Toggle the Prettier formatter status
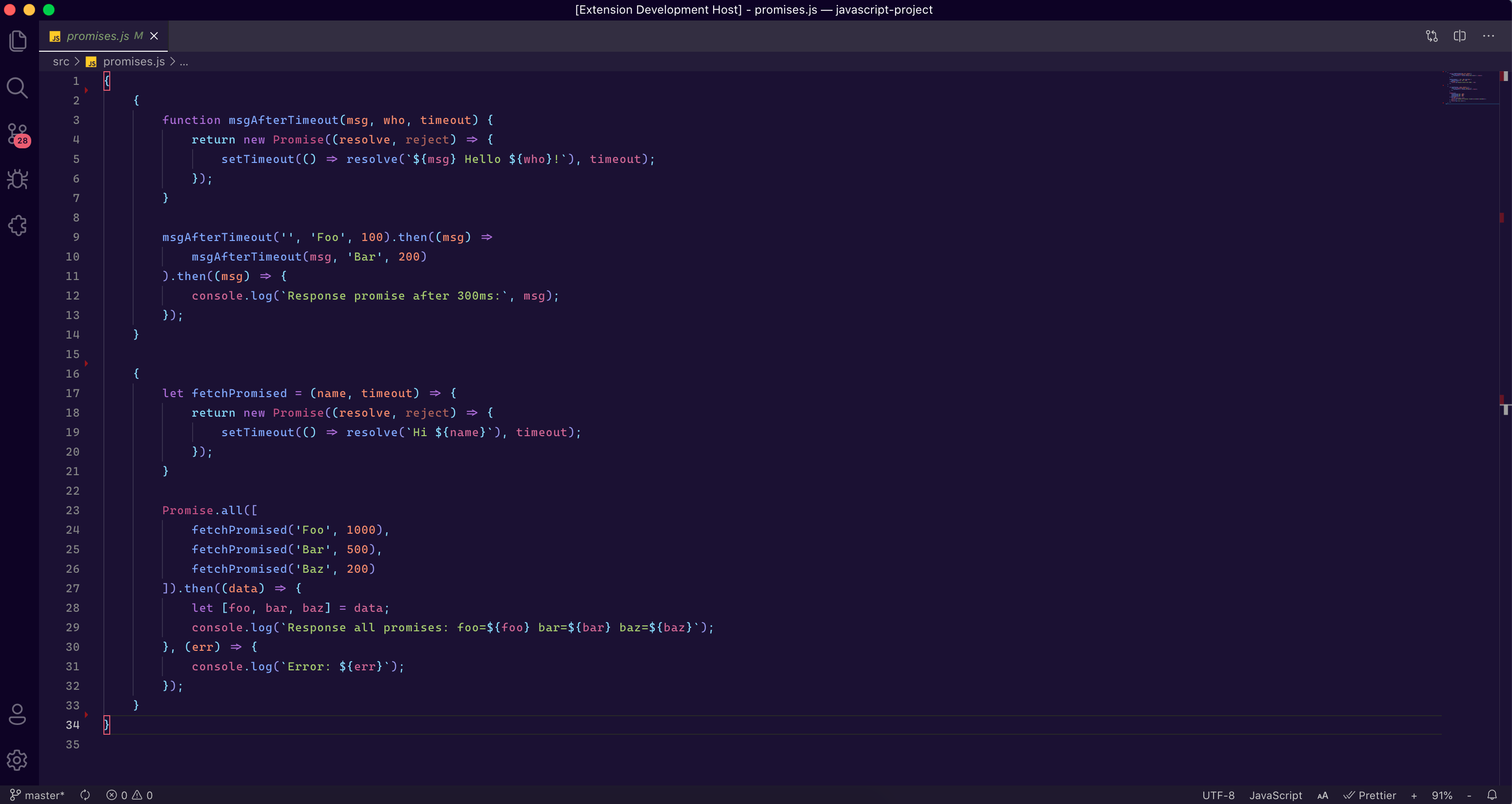 point(1370,795)
